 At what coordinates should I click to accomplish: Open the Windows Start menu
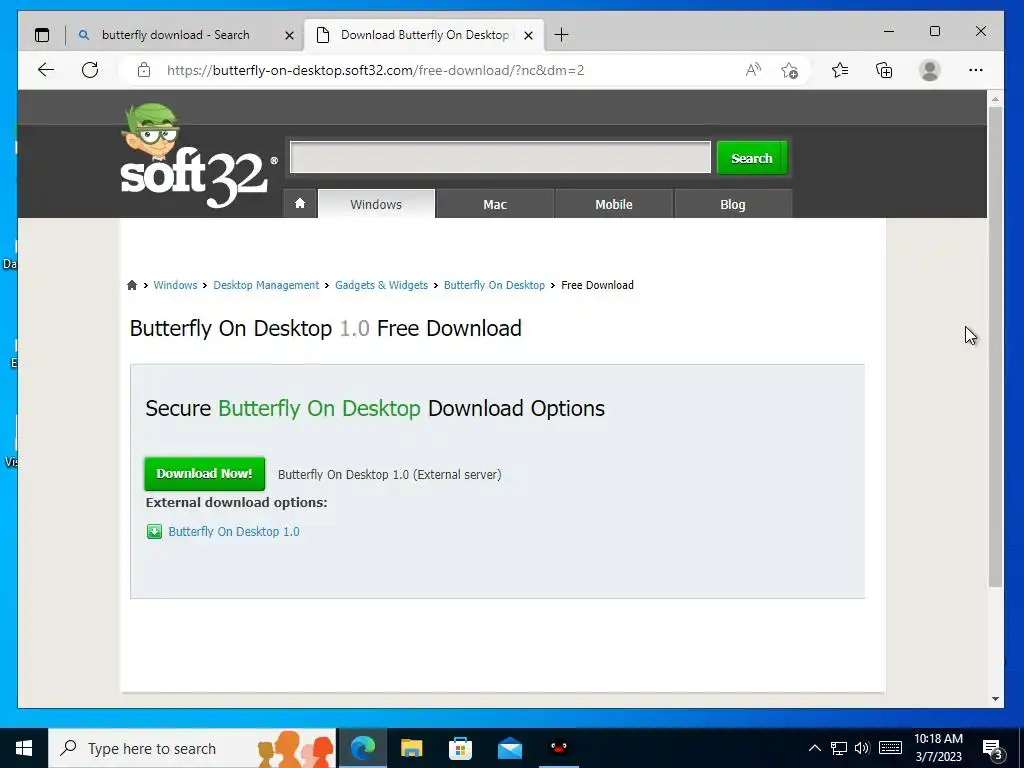[x=24, y=748]
